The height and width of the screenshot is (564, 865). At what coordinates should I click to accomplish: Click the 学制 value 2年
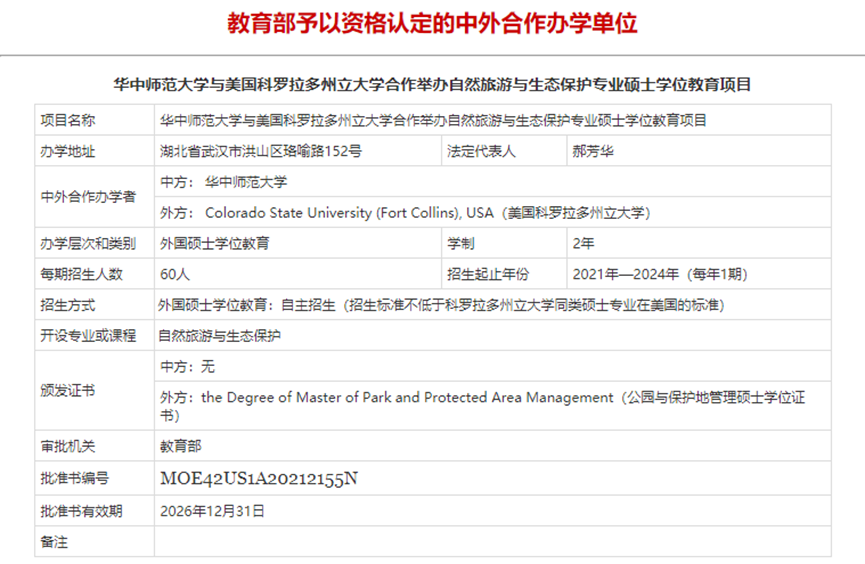(x=582, y=243)
